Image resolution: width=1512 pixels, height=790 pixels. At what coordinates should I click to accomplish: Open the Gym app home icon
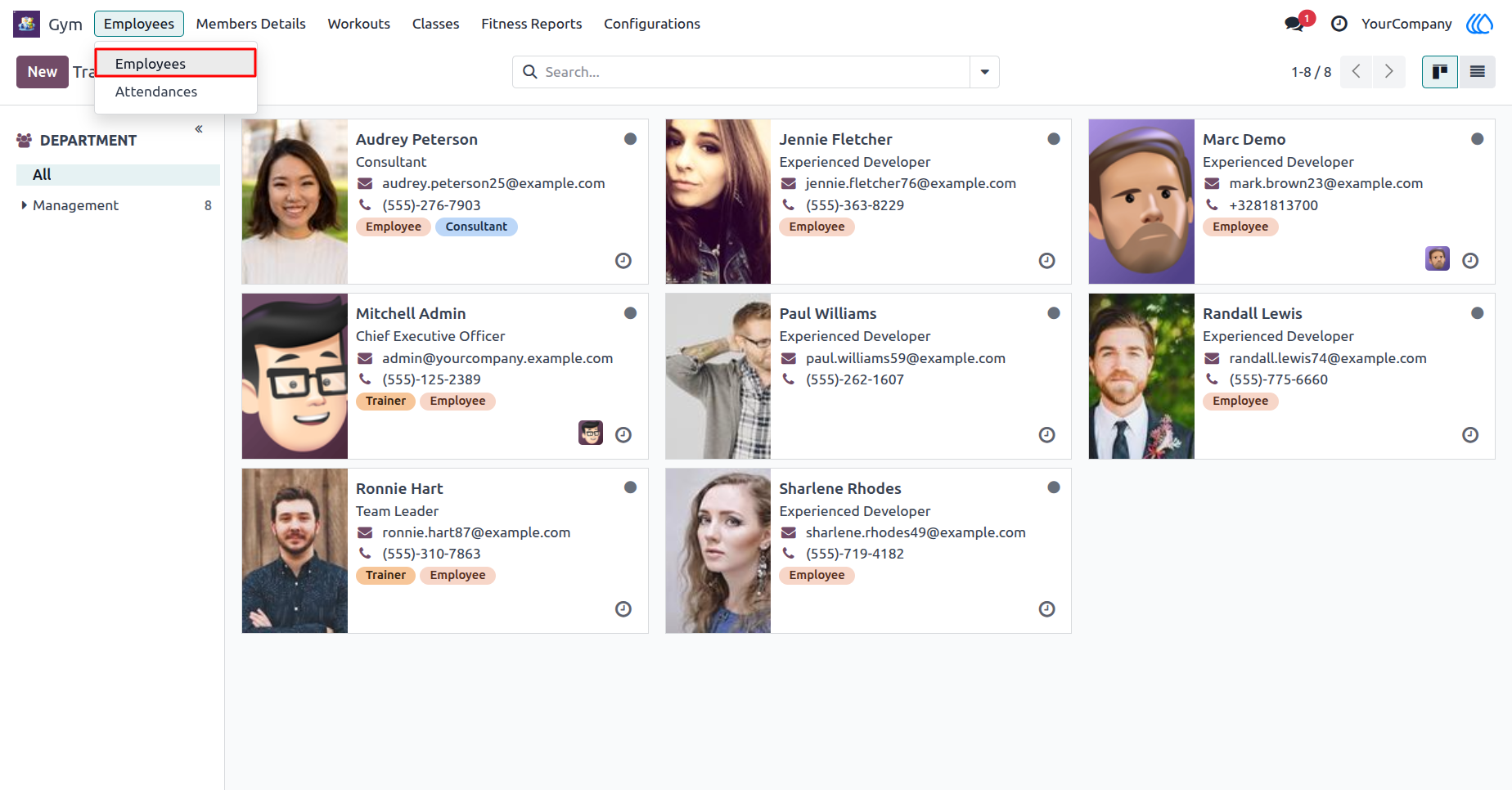27,24
